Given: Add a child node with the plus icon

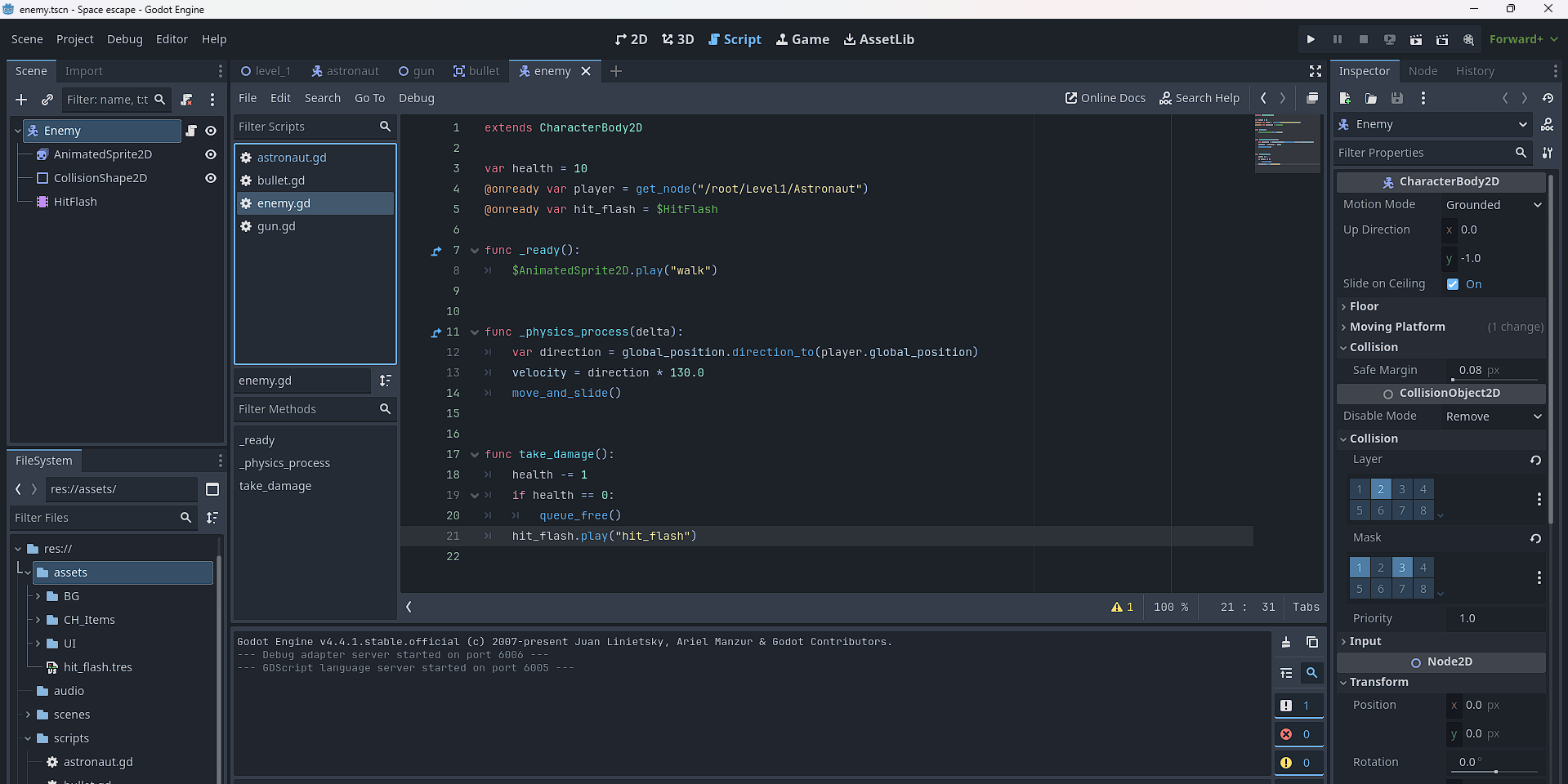Looking at the screenshot, I should [x=20, y=100].
